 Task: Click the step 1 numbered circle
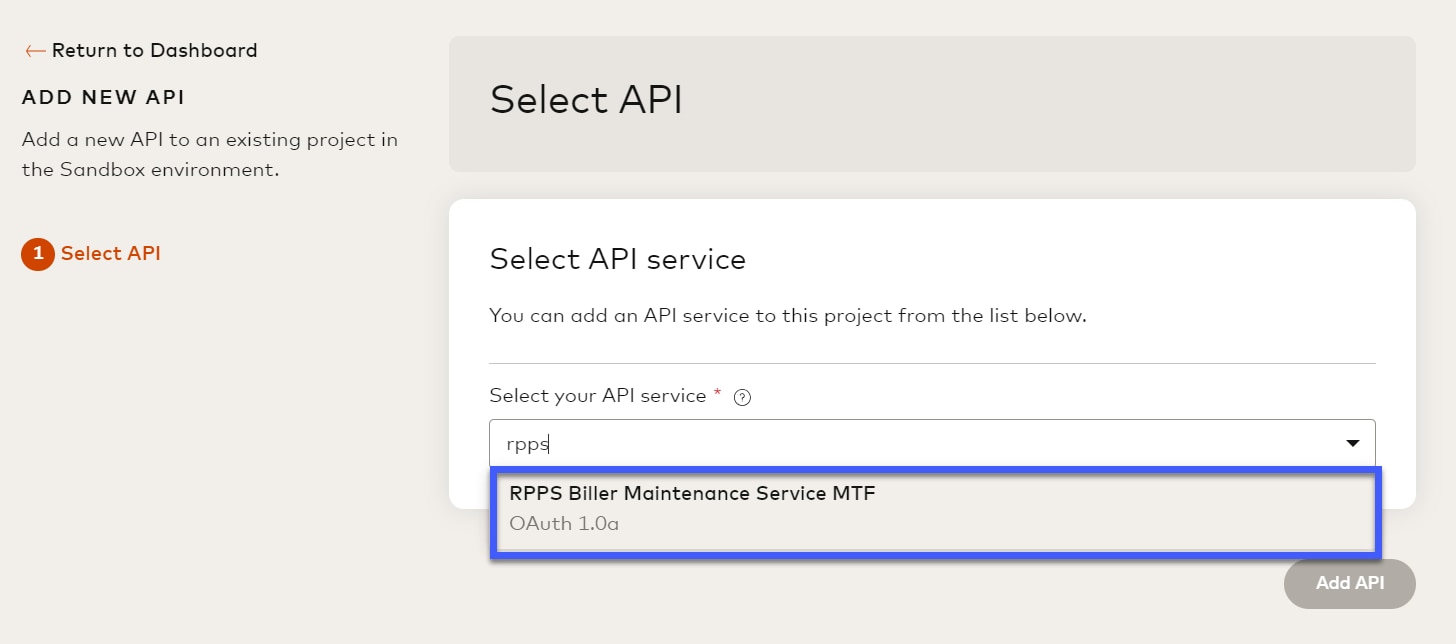pyautogui.click(x=38, y=254)
